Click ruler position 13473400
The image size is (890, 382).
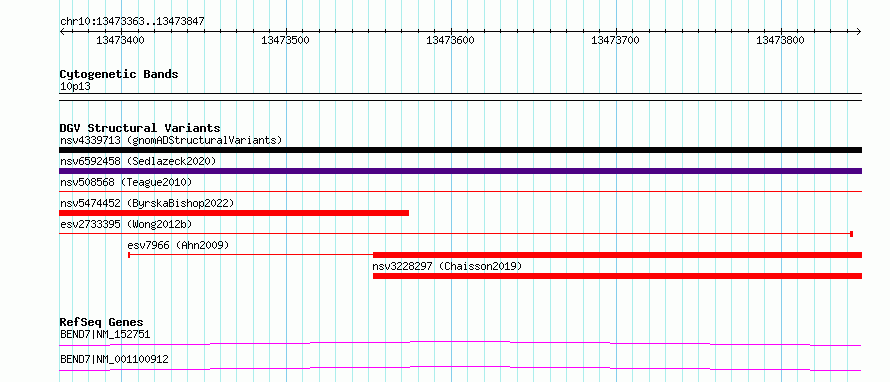click(x=121, y=40)
